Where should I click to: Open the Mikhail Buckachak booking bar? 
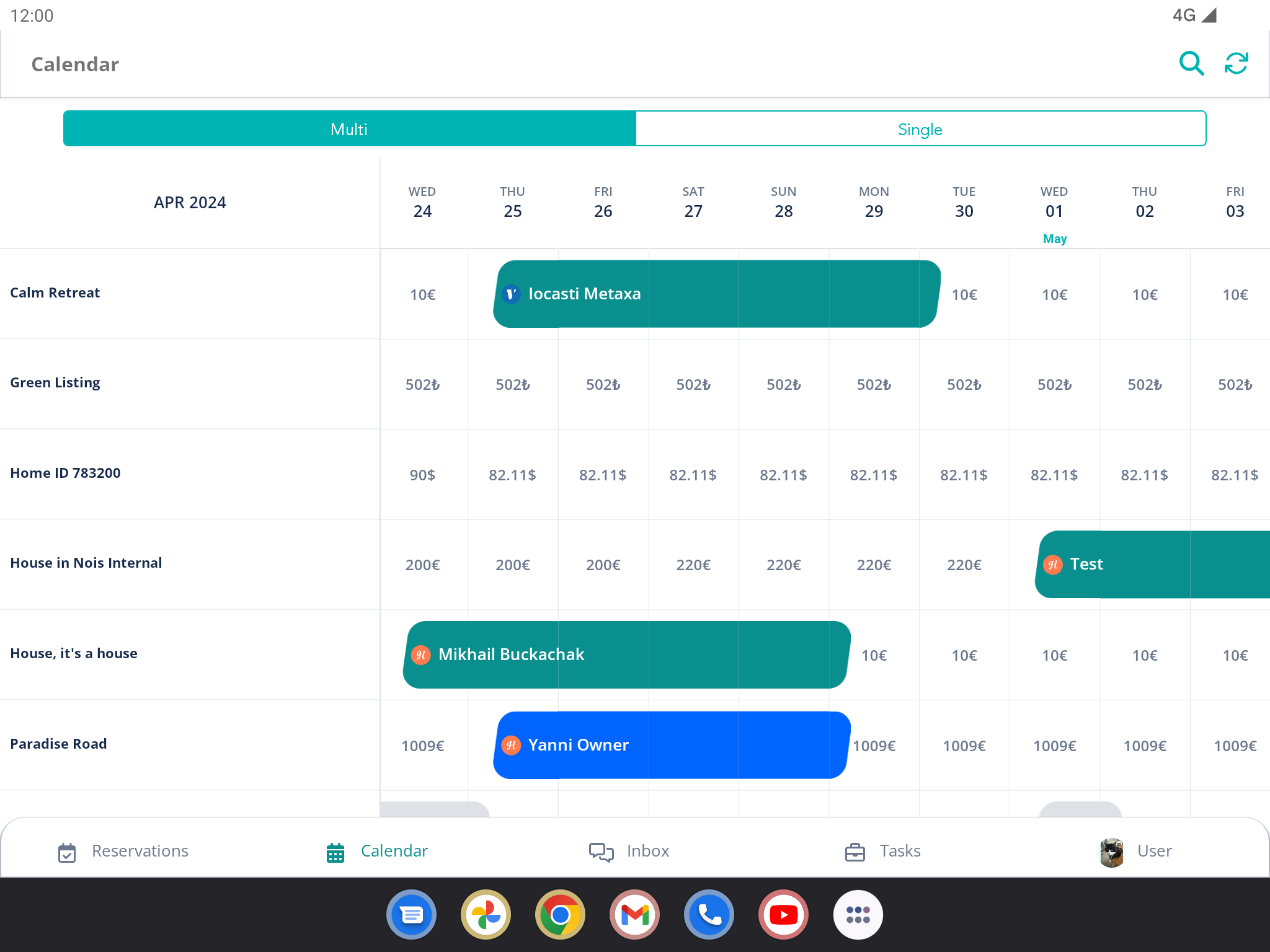coord(626,654)
